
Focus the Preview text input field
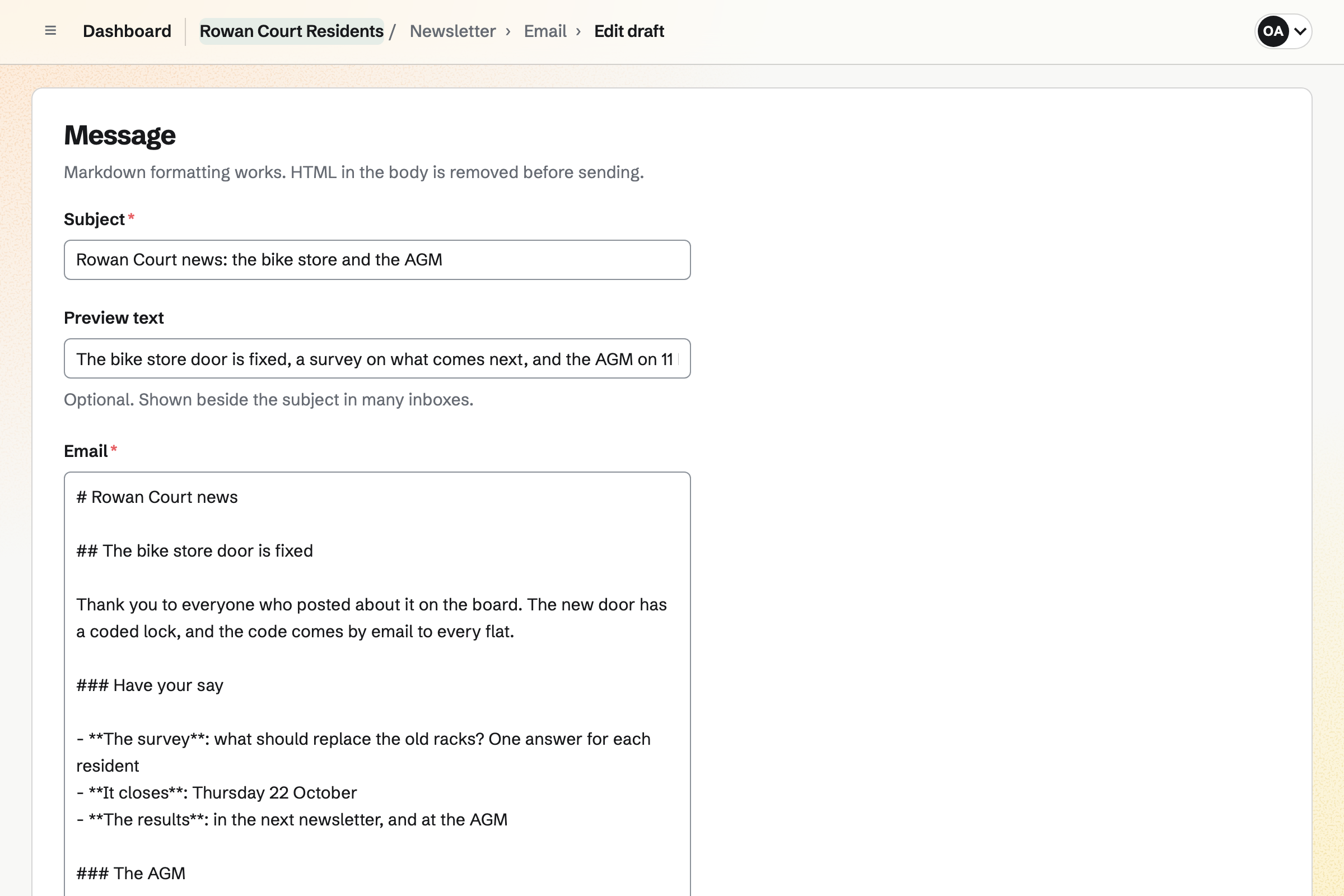tap(377, 359)
